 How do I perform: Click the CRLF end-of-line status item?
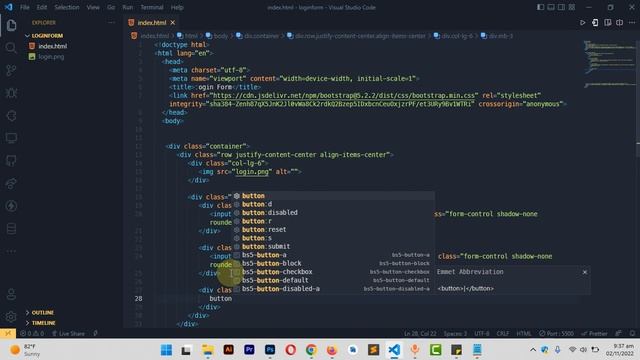pyautogui.click(x=503, y=333)
